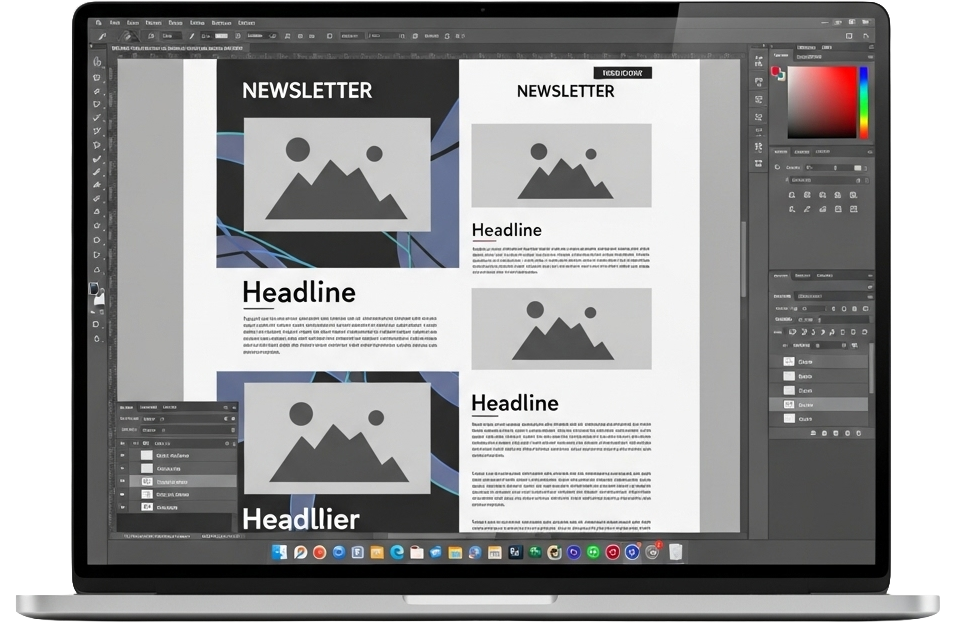This screenshot has width=964, height=623.
Task: Click the dark label above the right NEWSLETTER title
Action: (x=622, y=73)
